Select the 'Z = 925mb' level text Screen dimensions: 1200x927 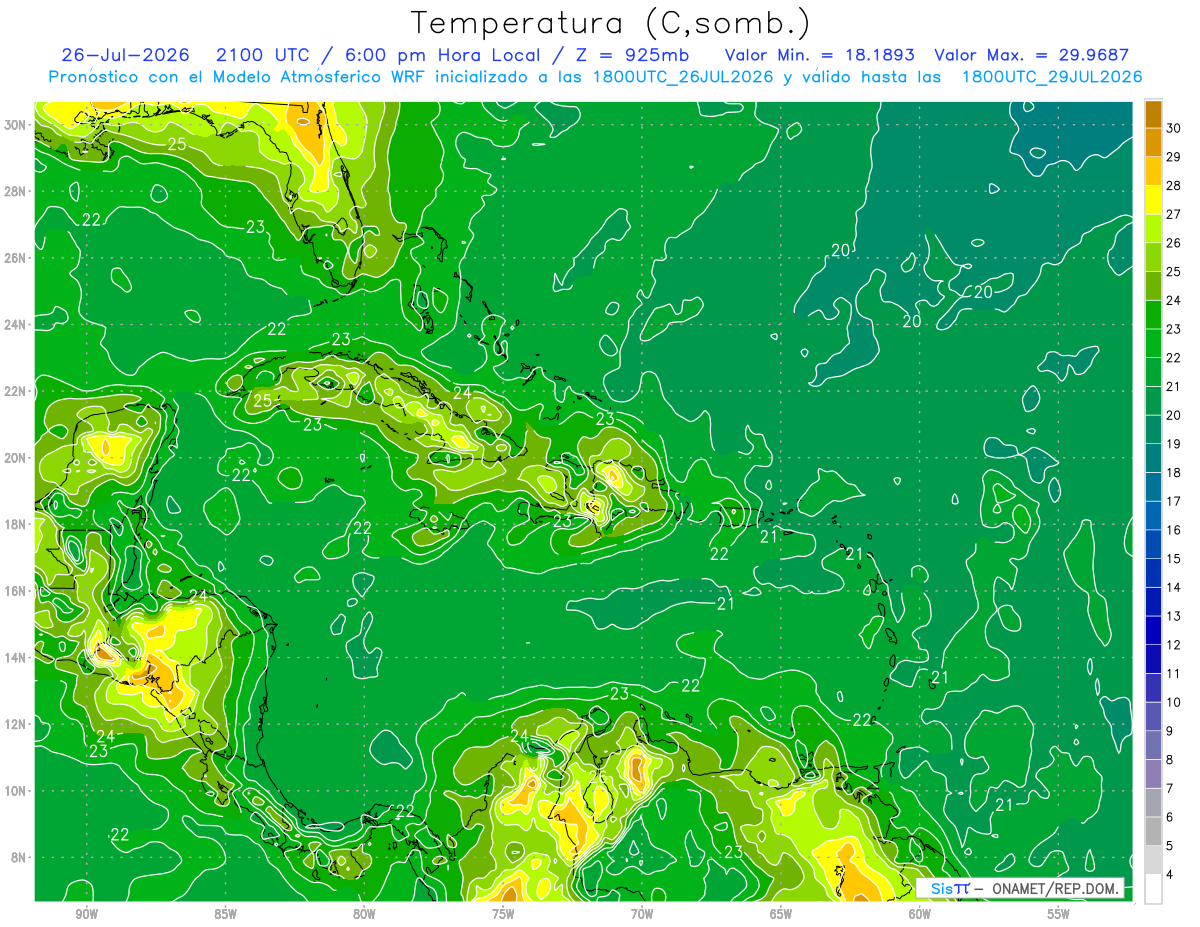click(628, 55)
